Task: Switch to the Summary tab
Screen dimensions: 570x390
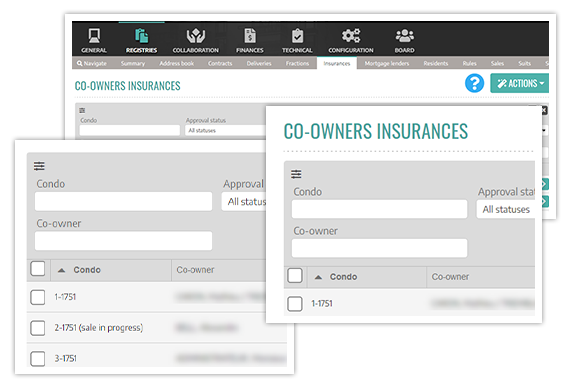Action: point(133,63)
